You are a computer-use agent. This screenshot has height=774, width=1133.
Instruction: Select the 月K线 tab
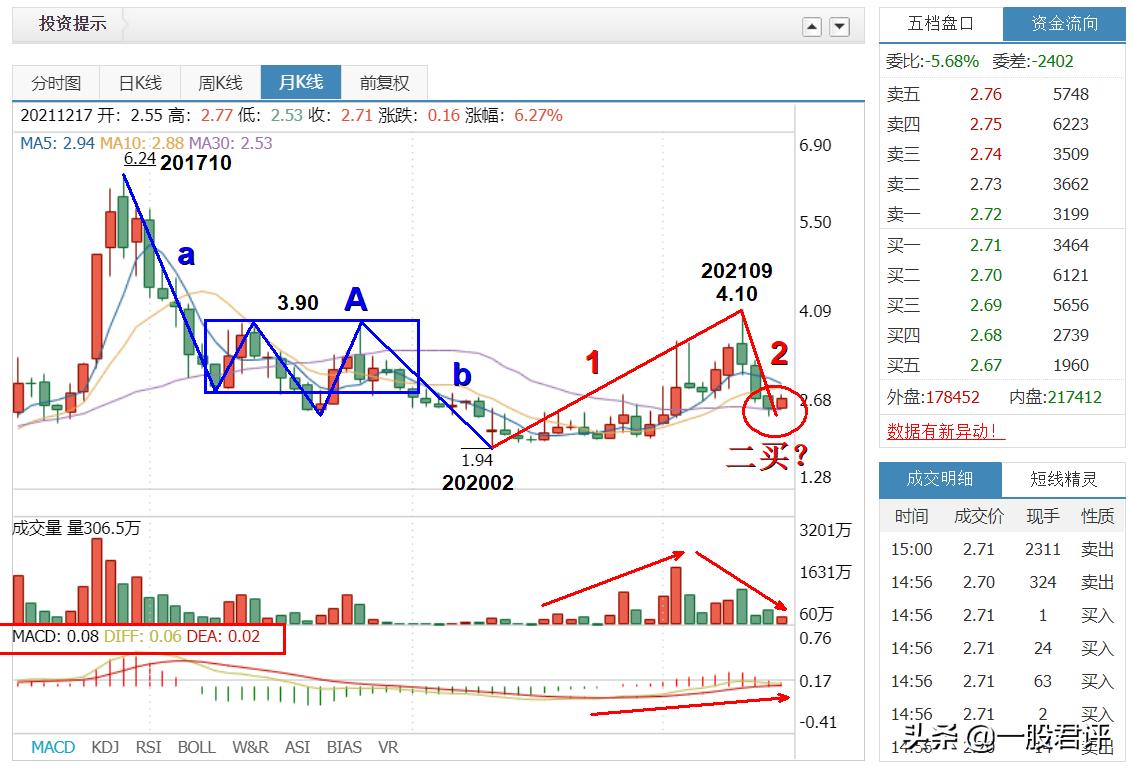coord(301,82)
